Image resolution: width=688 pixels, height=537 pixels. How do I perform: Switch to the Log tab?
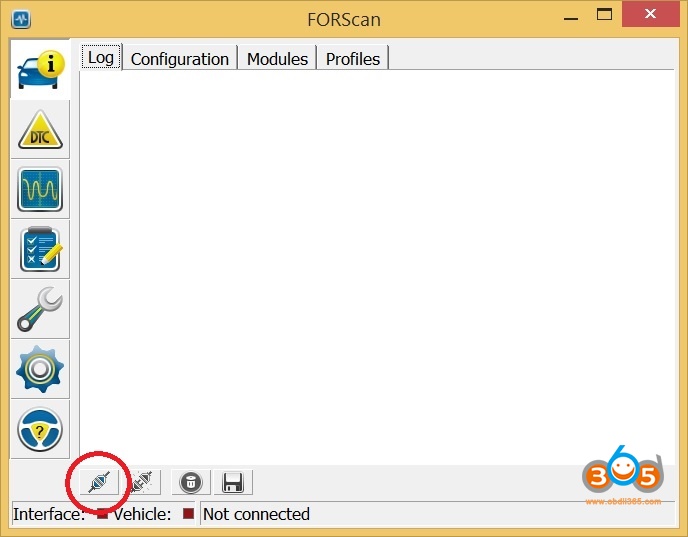coord(101,57)
